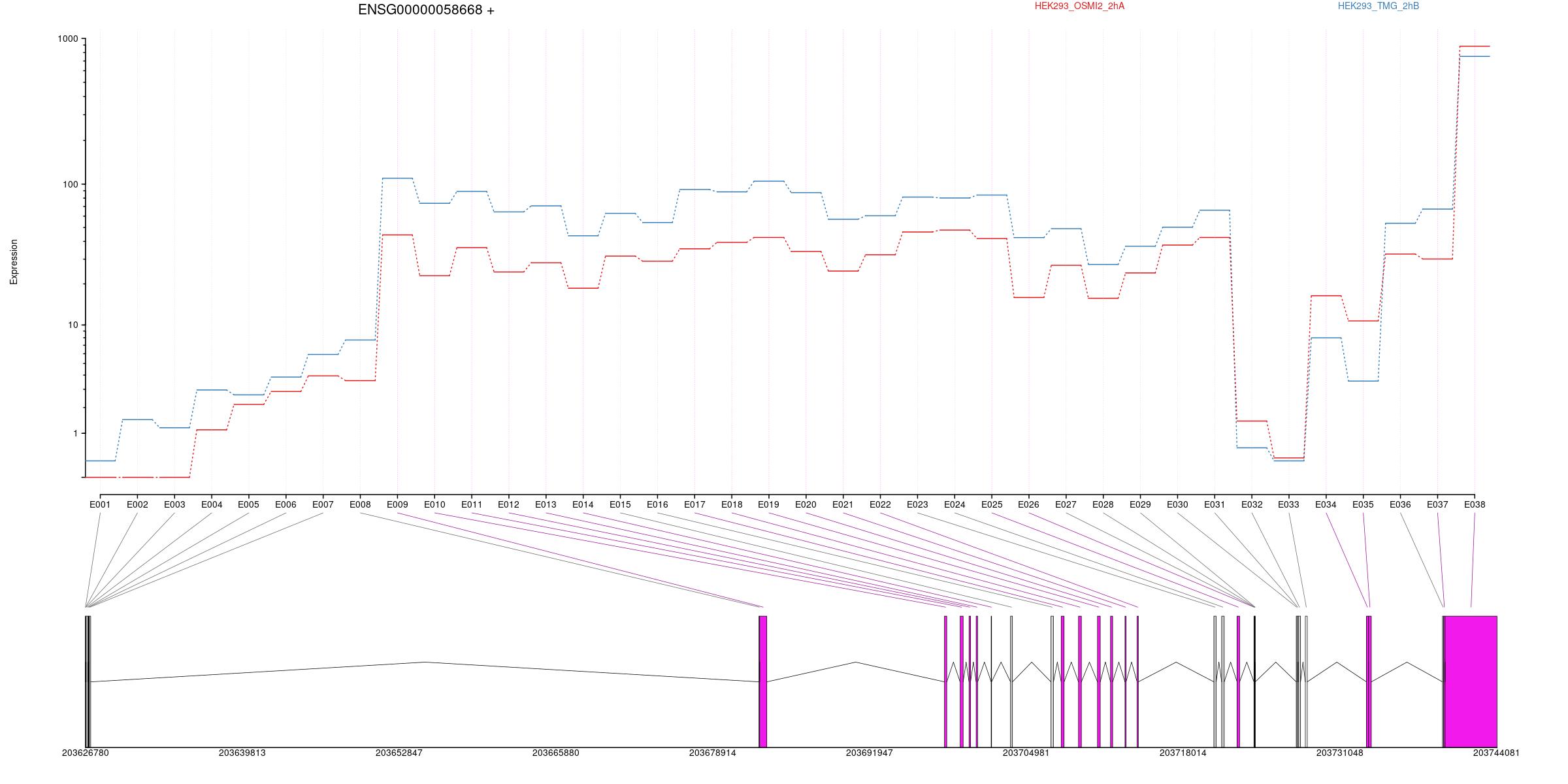This screenshot has width=1568, height=784.
Task: Click exon label E003
Action: pos(174,504)
